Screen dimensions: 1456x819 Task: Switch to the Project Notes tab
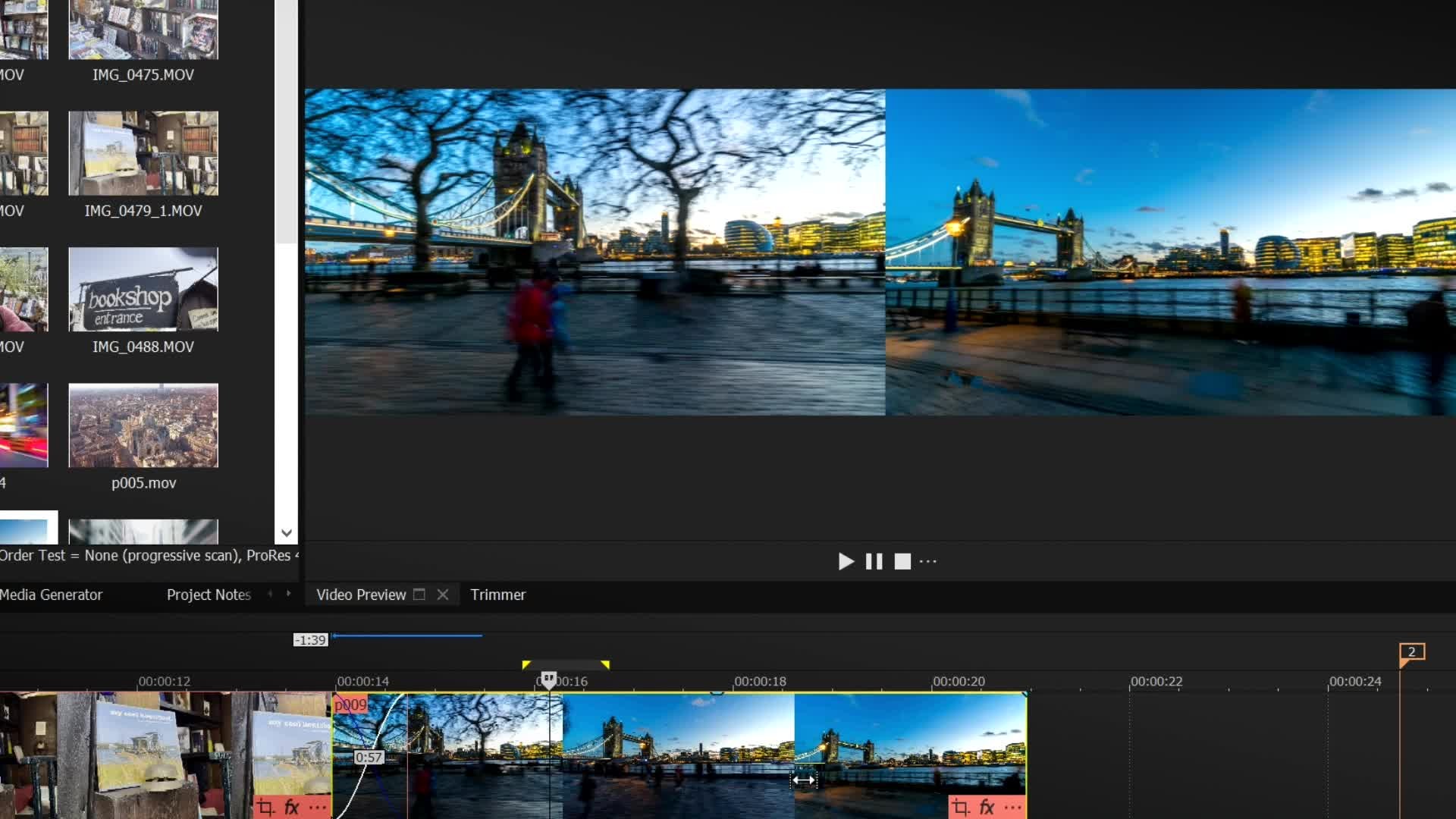209,595
